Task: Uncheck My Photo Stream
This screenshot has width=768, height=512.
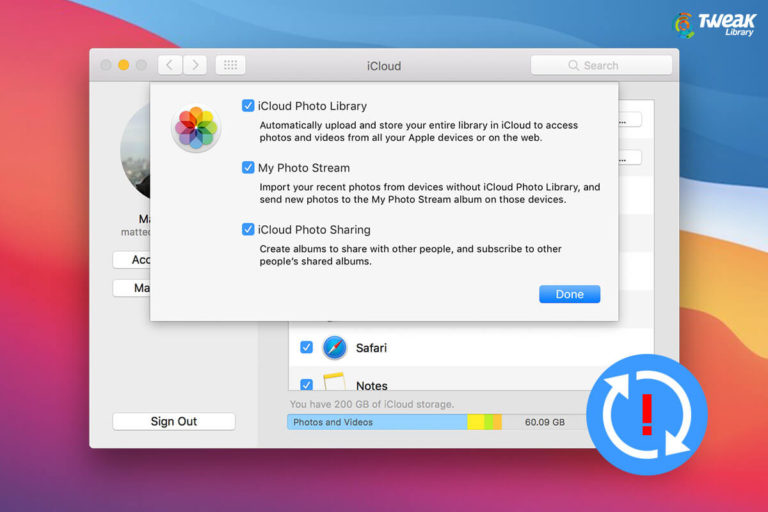Action: pos(248,168)
